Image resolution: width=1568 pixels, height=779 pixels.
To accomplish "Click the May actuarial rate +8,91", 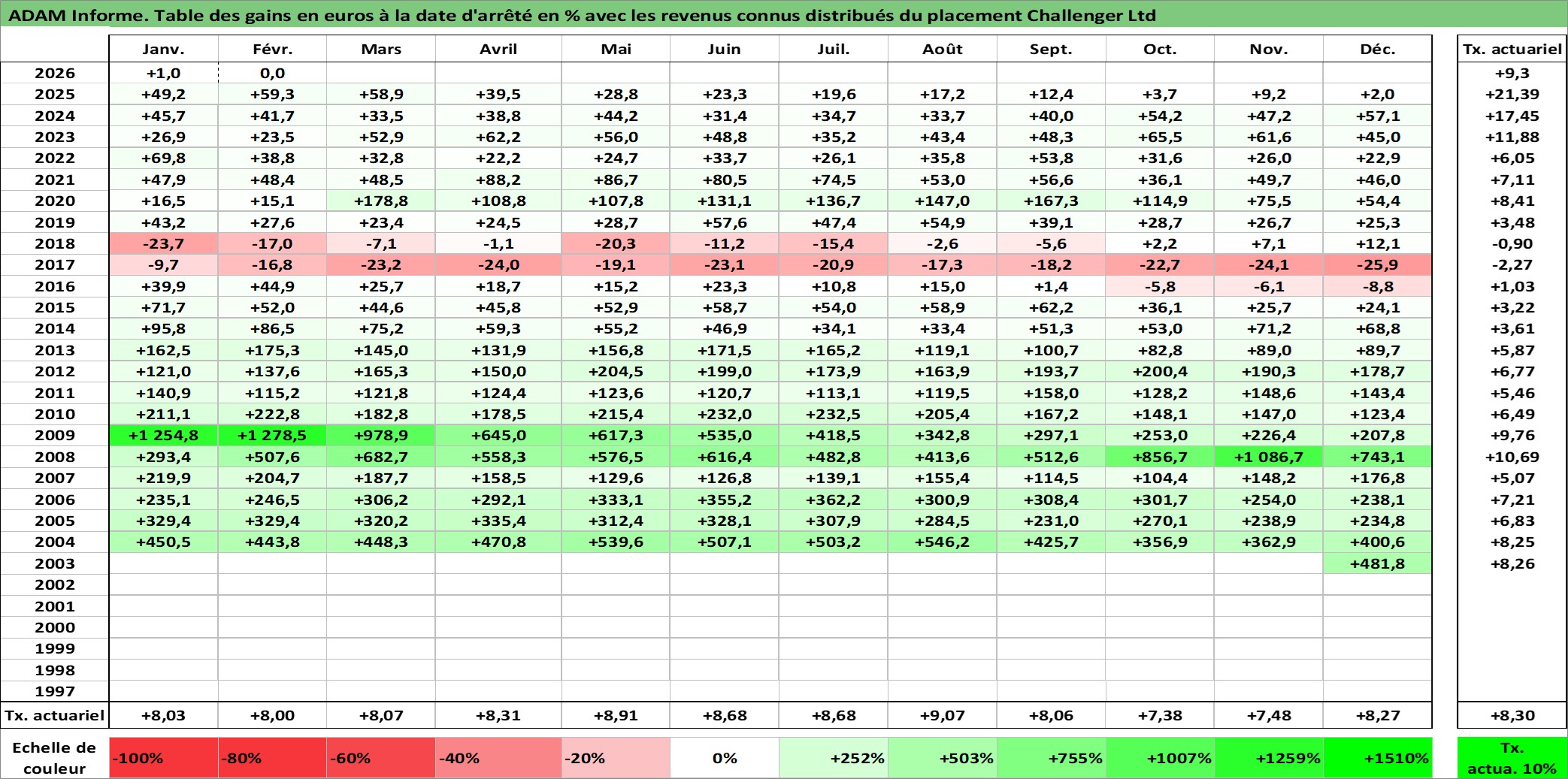I will 616,715.
